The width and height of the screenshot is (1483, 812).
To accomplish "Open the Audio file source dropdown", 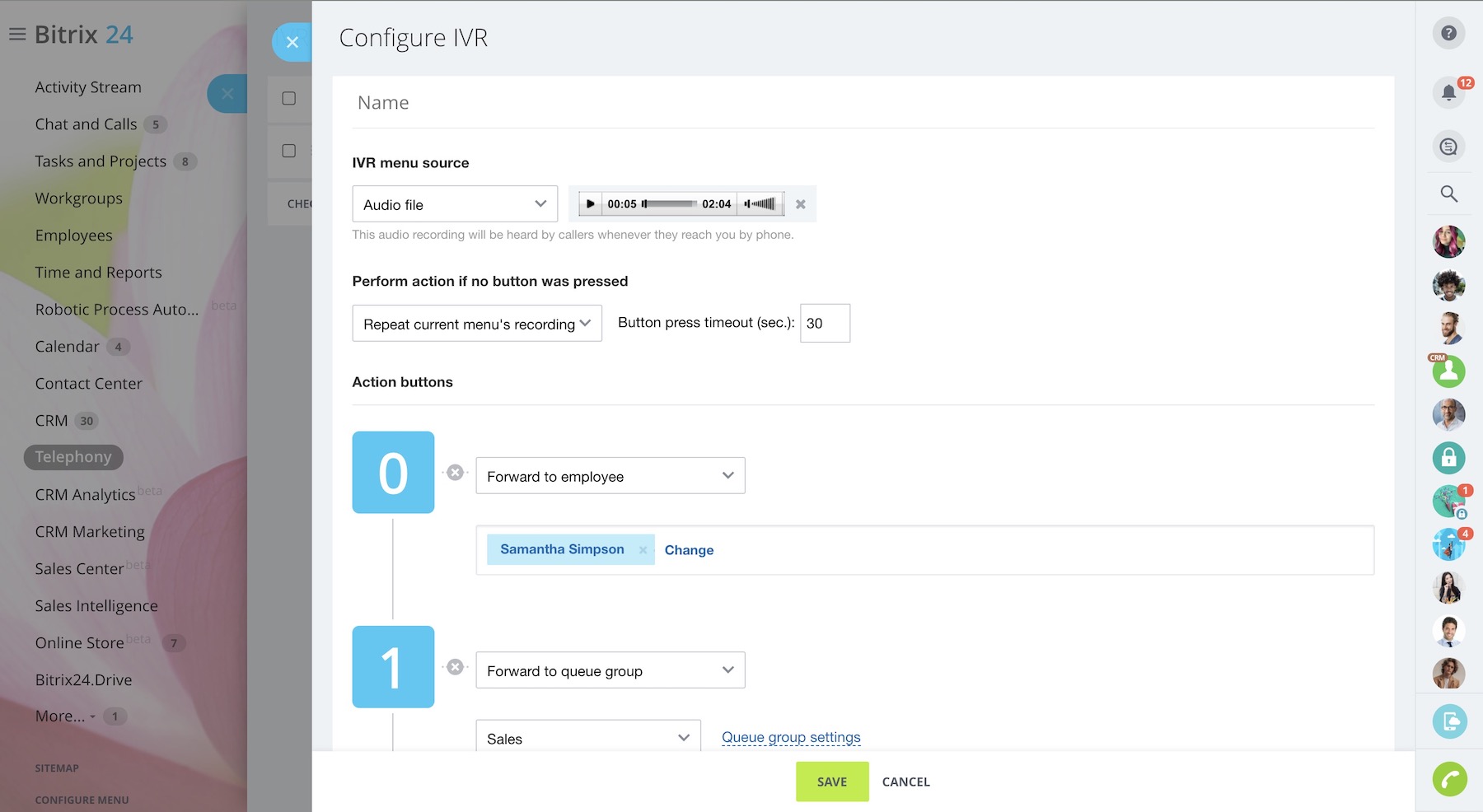I will 455,204.
